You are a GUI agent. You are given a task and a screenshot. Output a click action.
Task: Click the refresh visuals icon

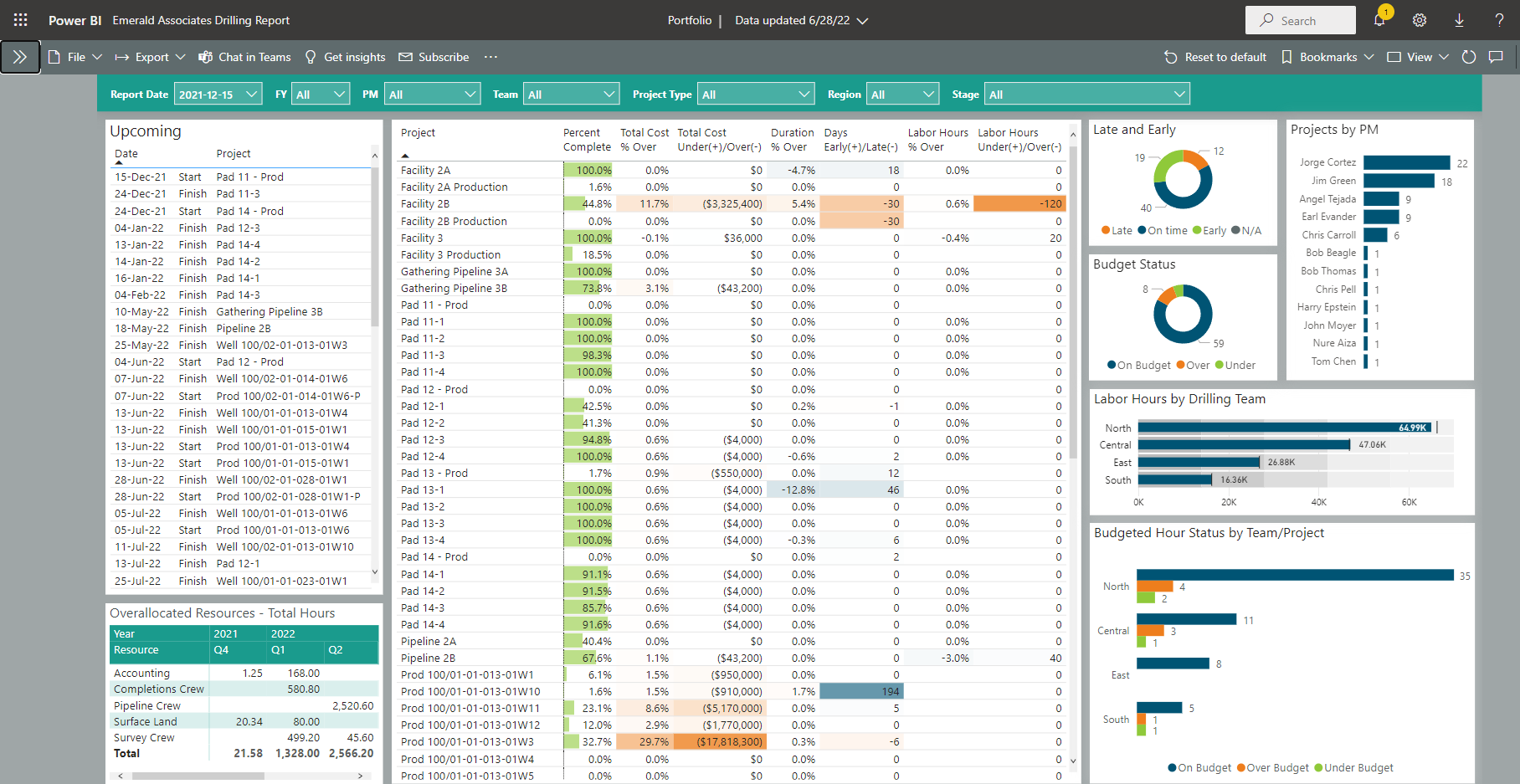tap(1469, 57)
